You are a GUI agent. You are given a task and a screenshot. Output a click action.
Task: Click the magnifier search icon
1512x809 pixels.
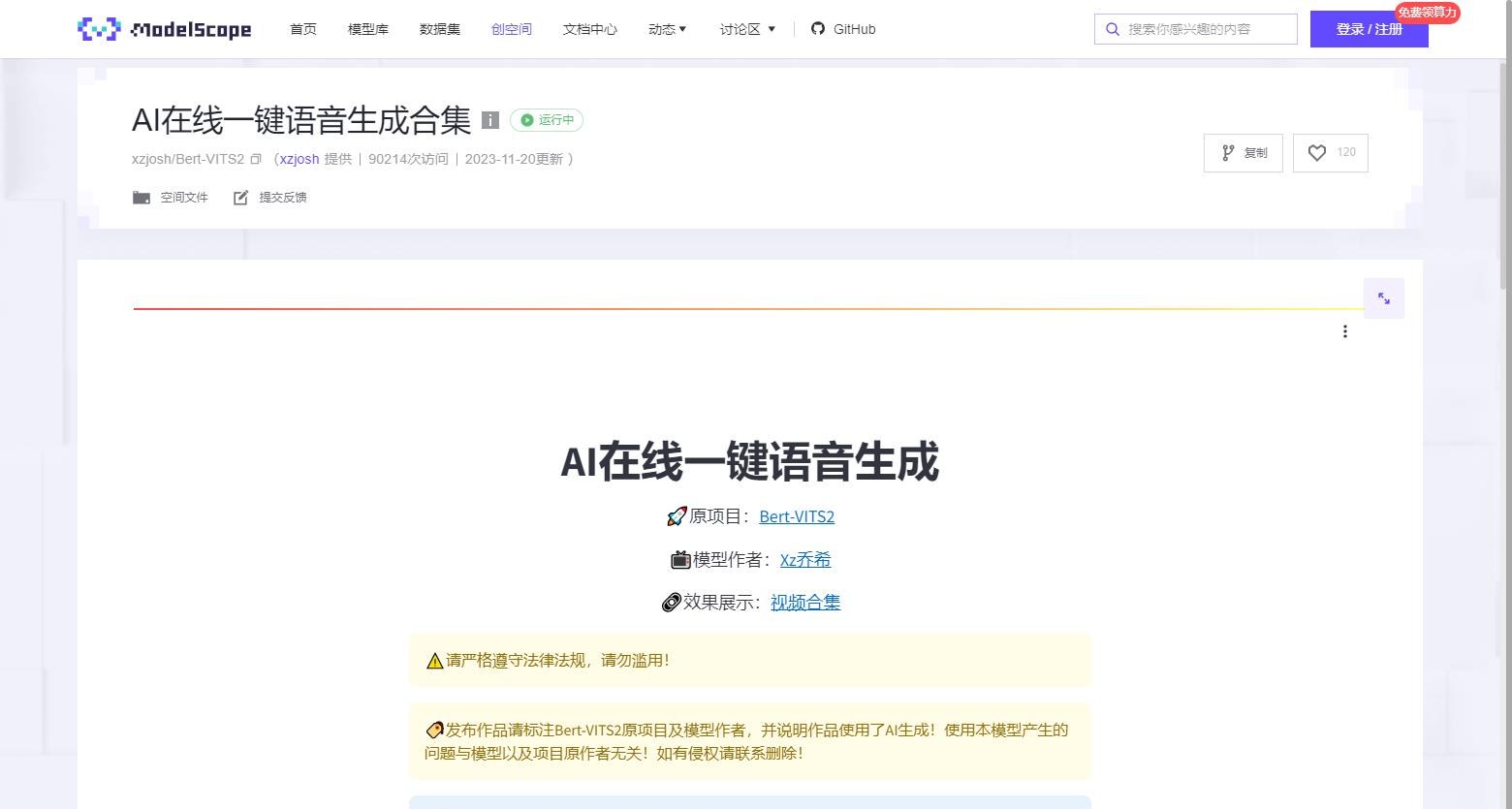[1113, 29]
